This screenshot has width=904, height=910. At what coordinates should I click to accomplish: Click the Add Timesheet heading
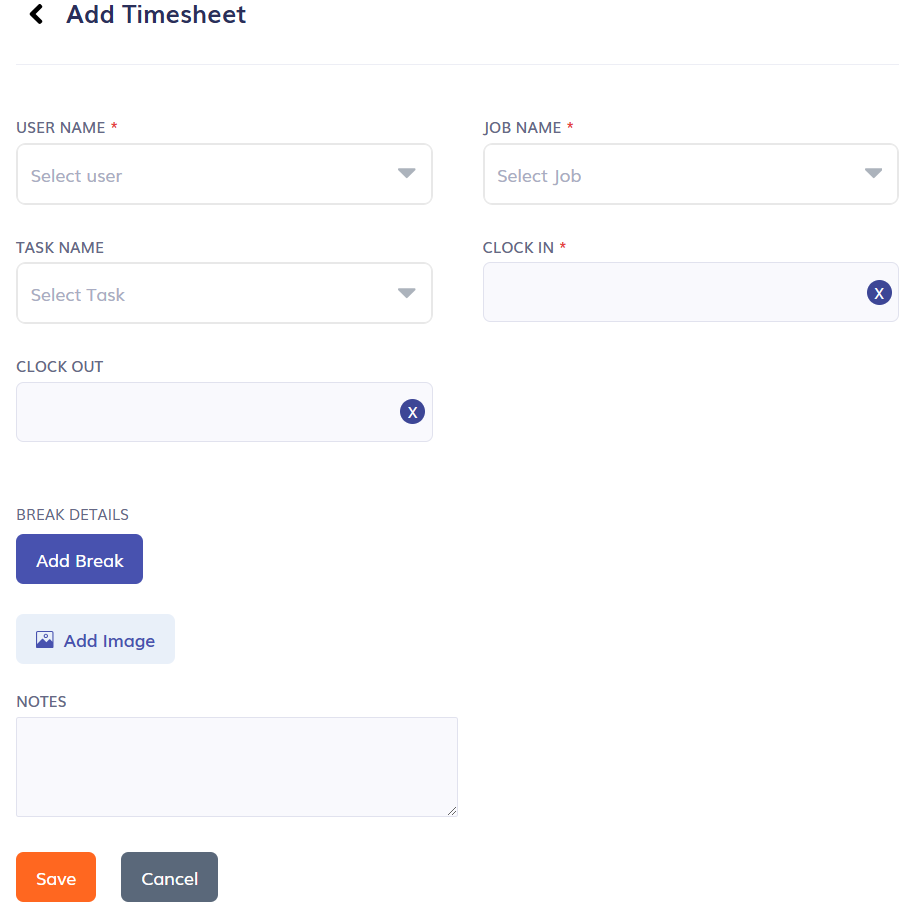[x=156, y=14]
